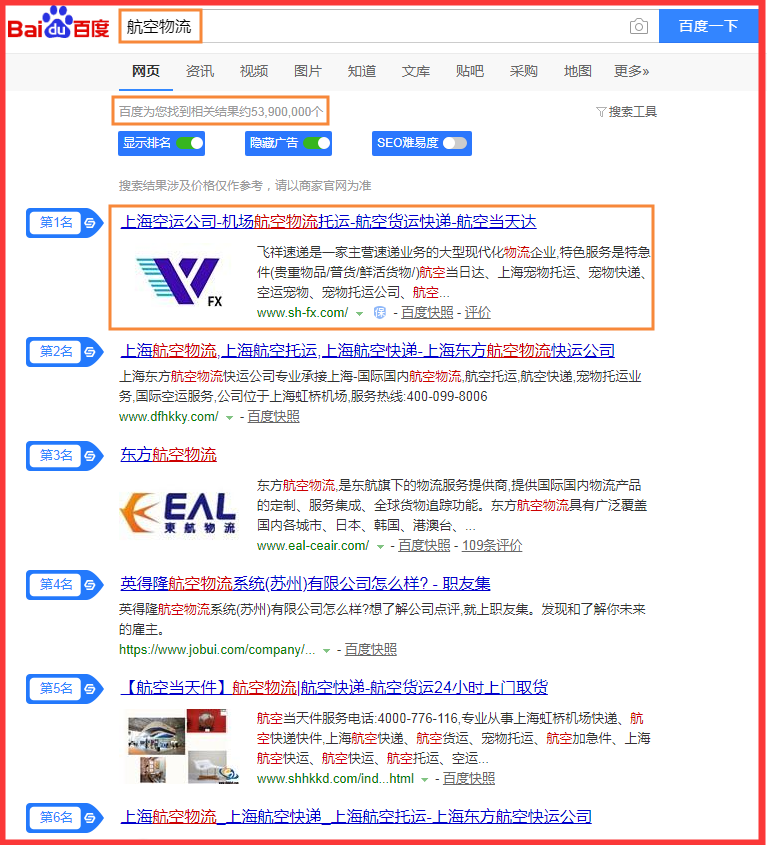The image size is (767, 845).
Task: Open 百度快照 for jobui.com result
Action: 371,650
